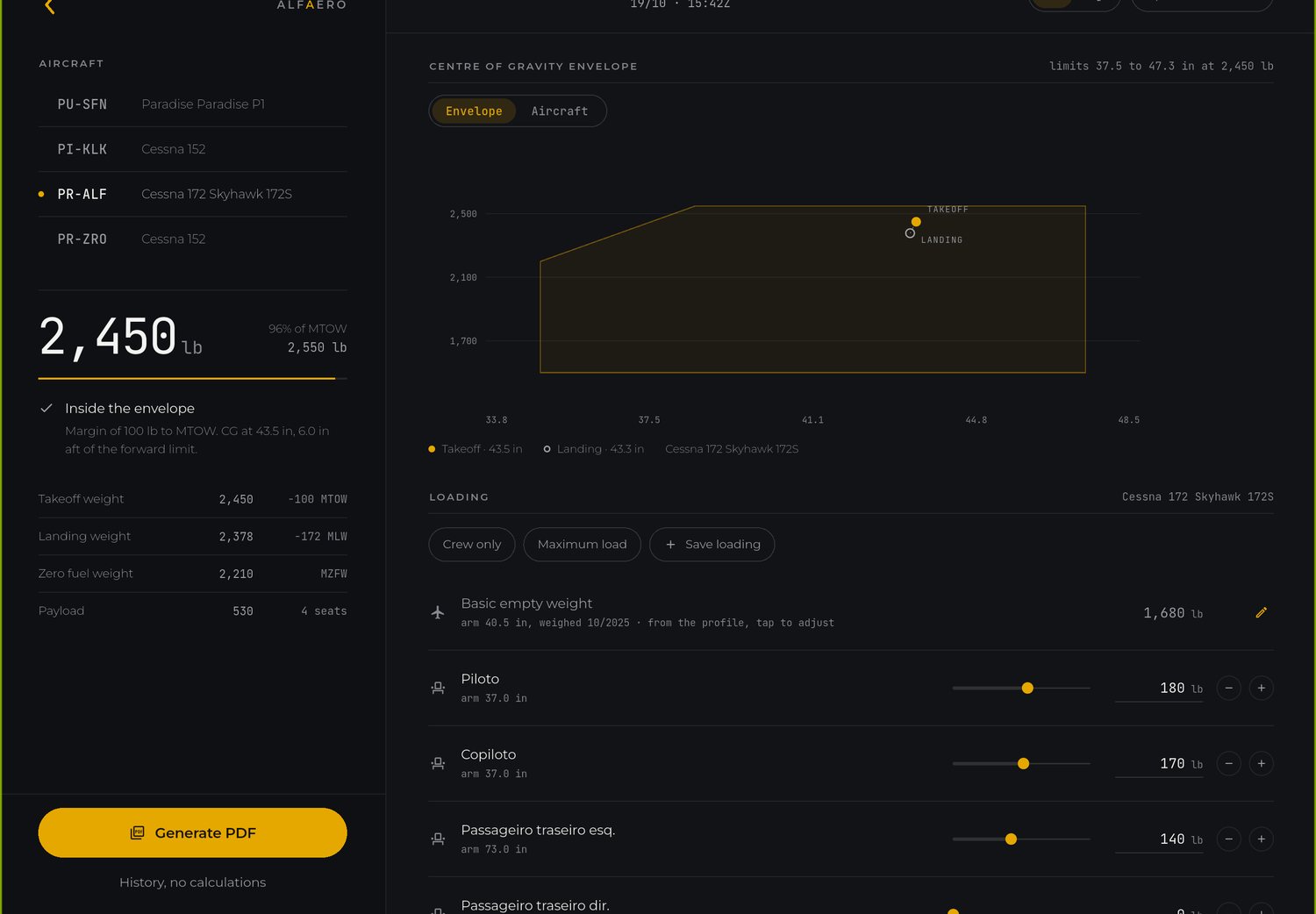The width and height of the screenshot is (1316, 914).
Task: Select the Envelope view toggle
Action: pos(474,111)
